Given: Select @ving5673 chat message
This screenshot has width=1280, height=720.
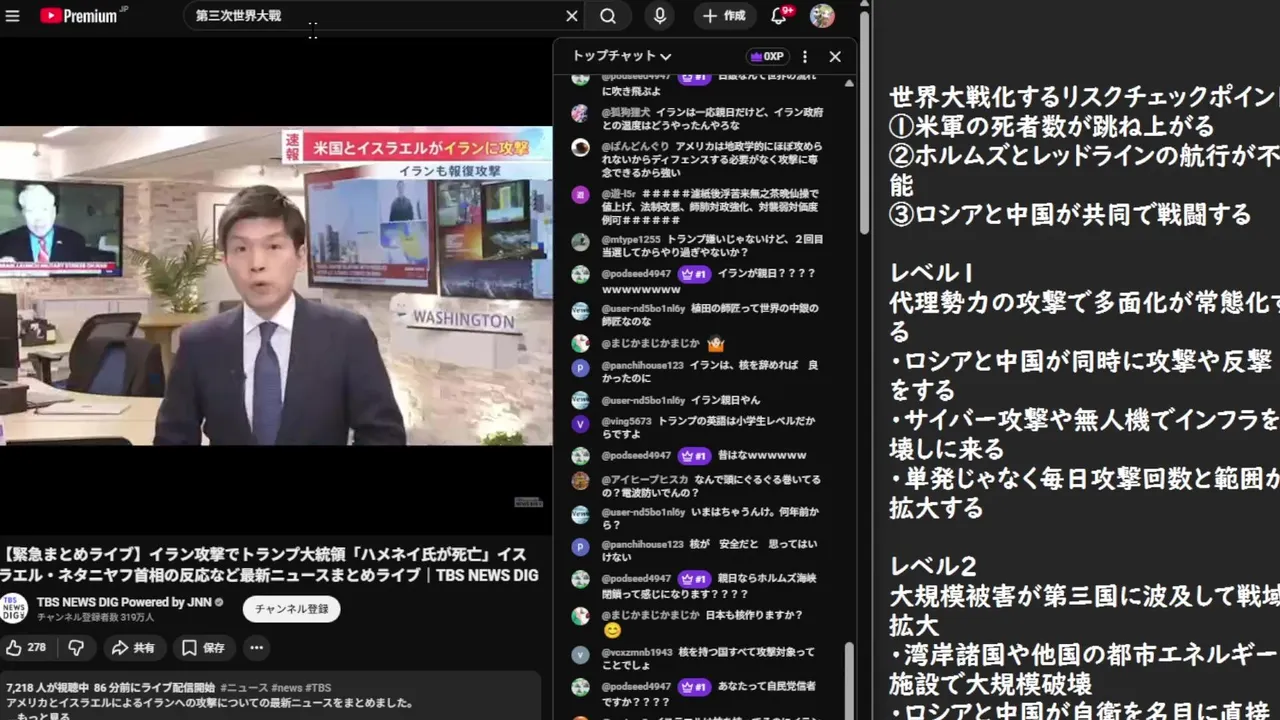Looking at the screenshot, I should [x=700, y=428].
